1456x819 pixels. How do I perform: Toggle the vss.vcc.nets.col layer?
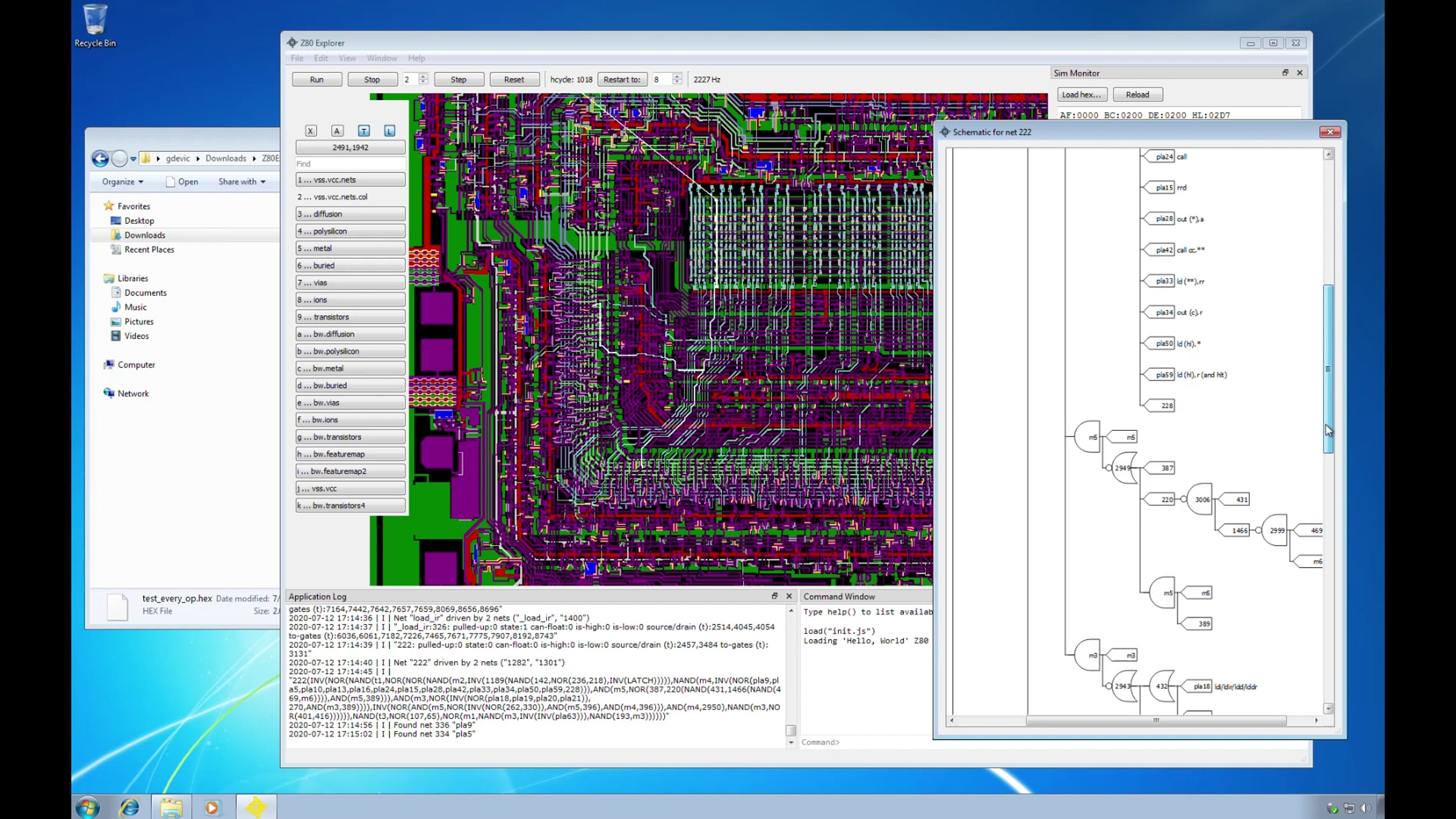point(350,197)
